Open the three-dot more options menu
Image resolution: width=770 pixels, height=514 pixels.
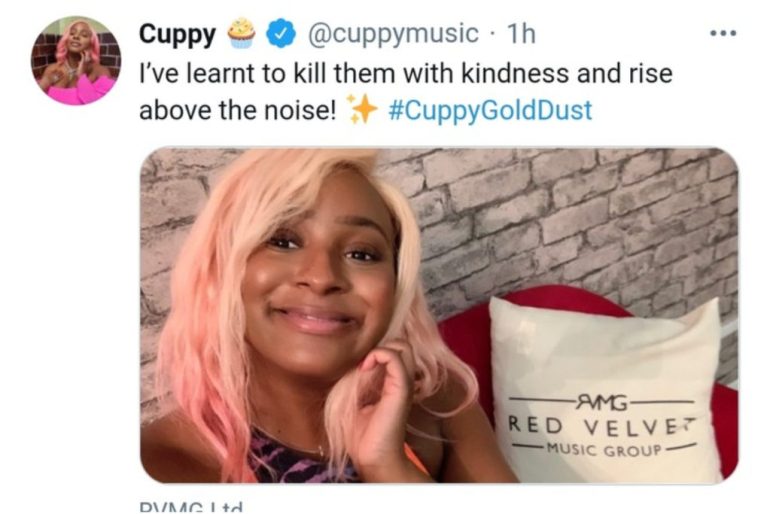tap(723, 33)
